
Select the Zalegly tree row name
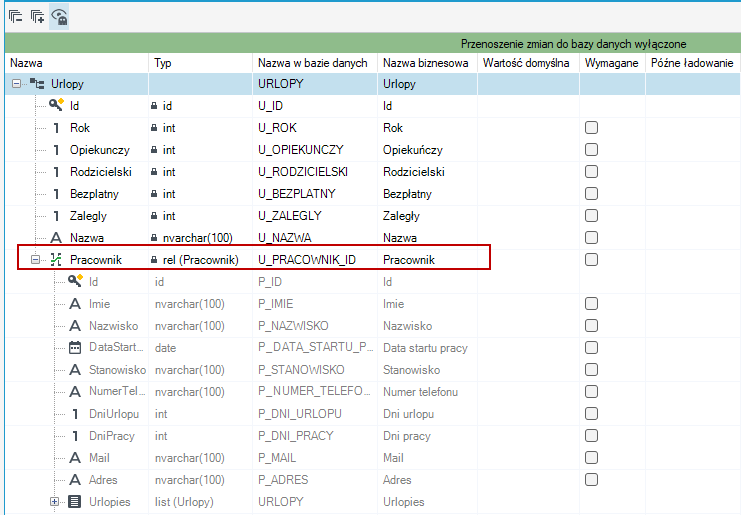(88, 216)
